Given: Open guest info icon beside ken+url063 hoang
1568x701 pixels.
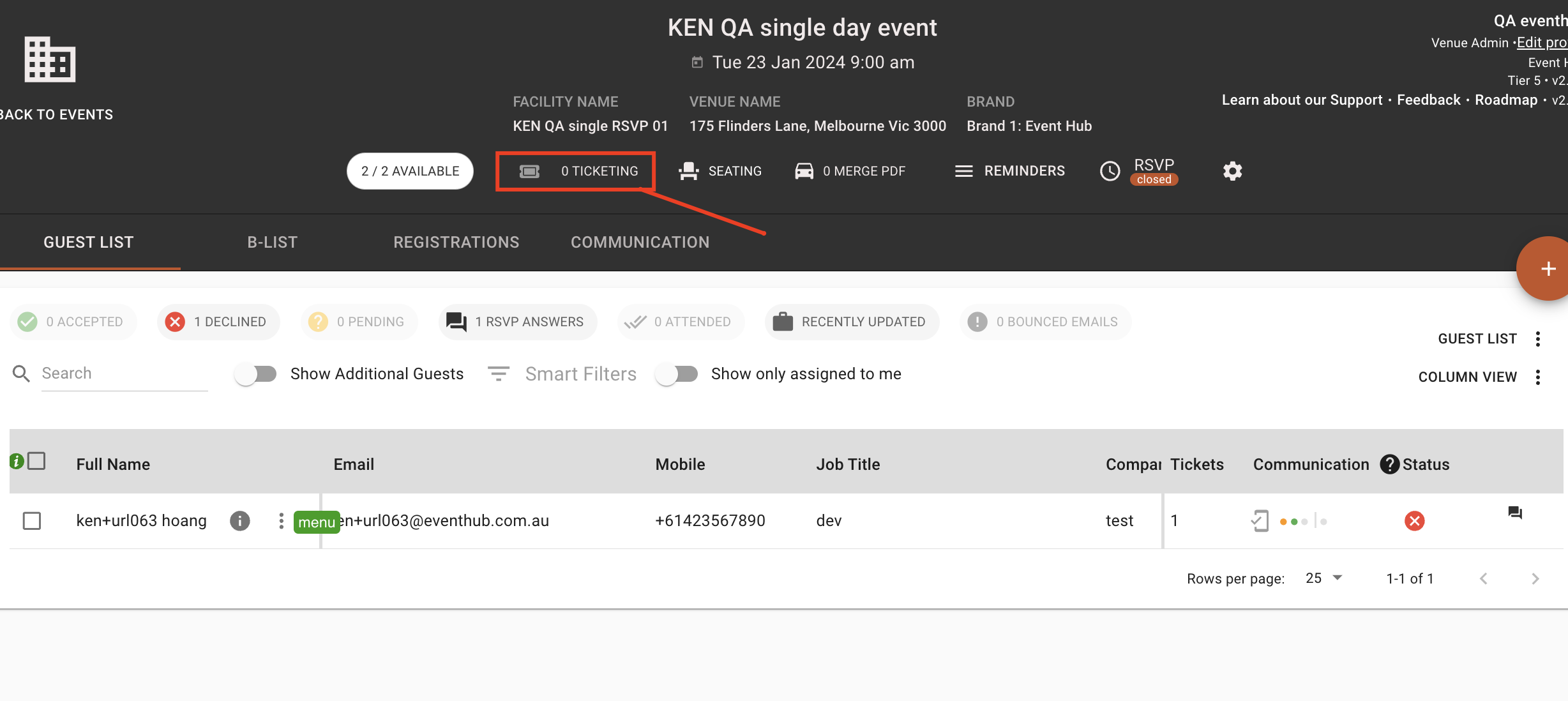Looking at the screenshot, I should (239, 521).
